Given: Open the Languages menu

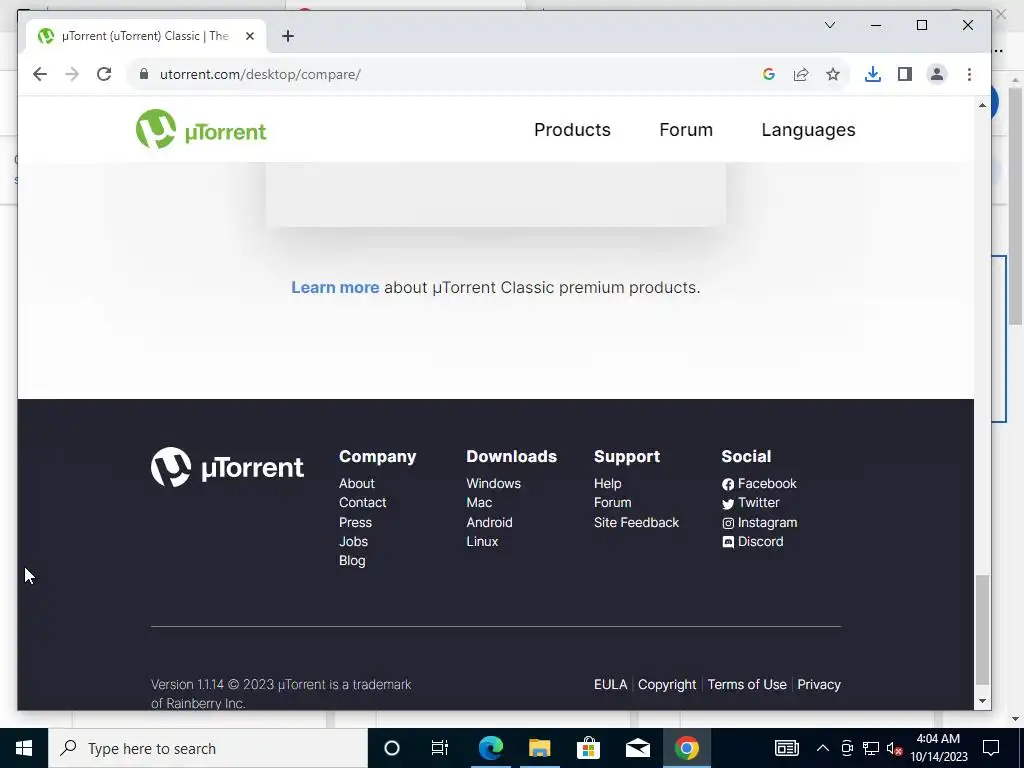Looking at the screenshot, I should pos(808,130).
